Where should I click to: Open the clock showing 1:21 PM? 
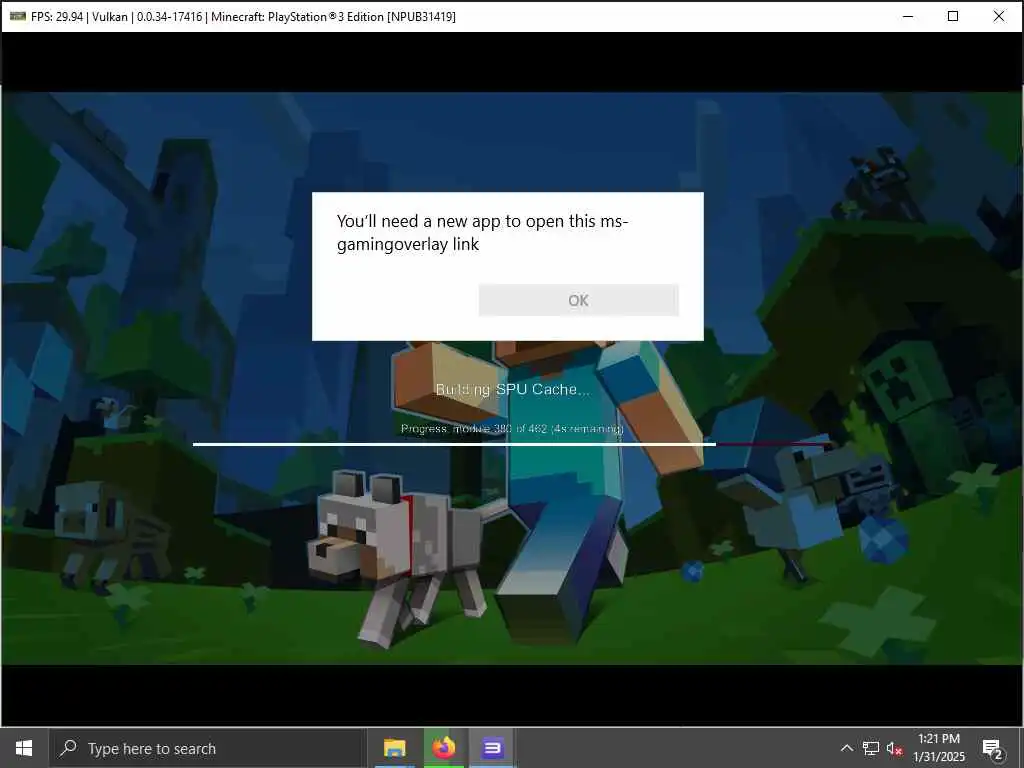(x=938, y=748)
